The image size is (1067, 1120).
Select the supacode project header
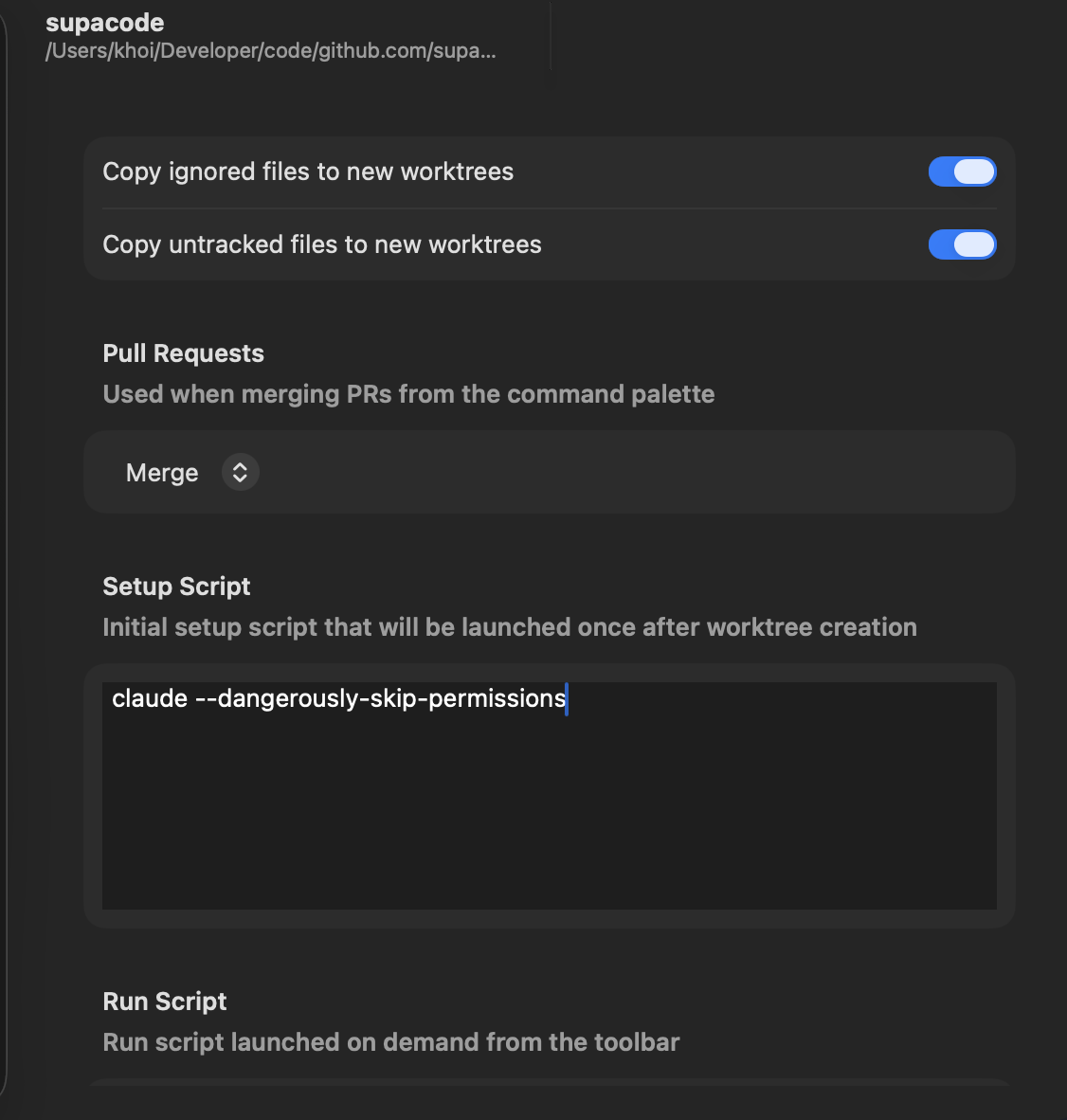pos(104,22)
